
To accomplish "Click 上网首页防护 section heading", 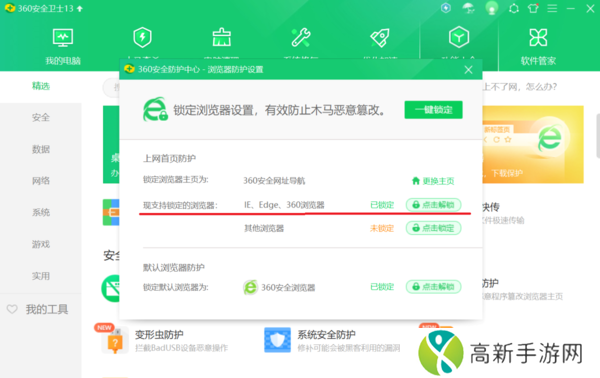I will pos(170,159).
